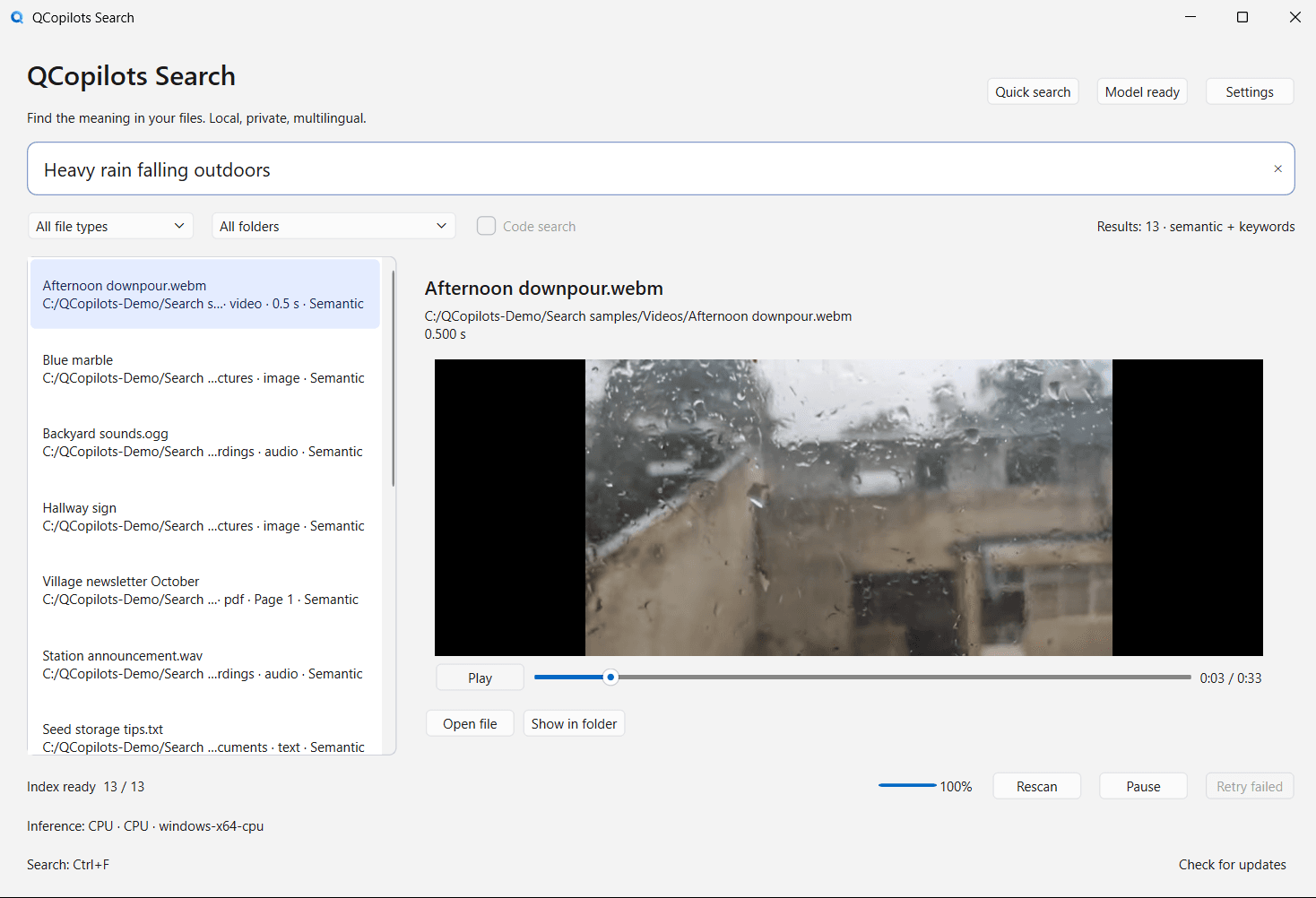The height and width of the screenshot is (898, 1316).
Task: Click the Afternoon downpour.webm preview heading
Action: pyautogui.click(x=544, y=288)
